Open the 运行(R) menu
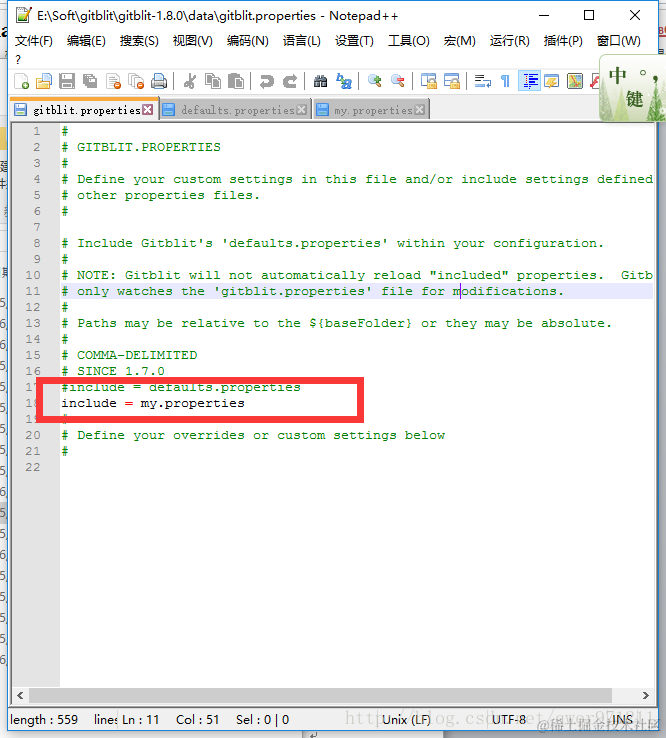This screenshot has height=738, width=666. pos(510,41)
